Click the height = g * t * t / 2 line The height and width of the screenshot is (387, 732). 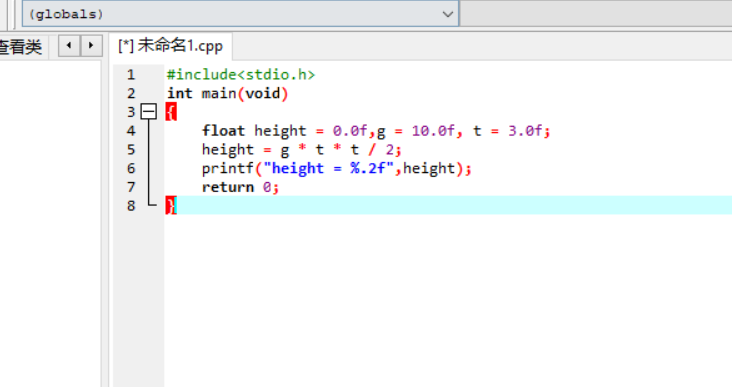(x=302, y=149)
